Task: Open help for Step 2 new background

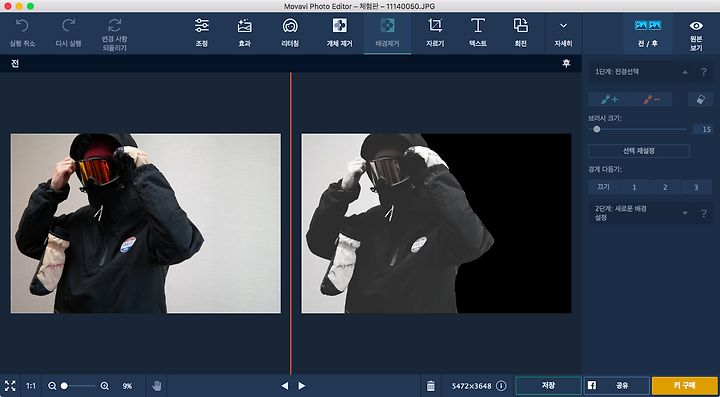Action: (703, 213)
